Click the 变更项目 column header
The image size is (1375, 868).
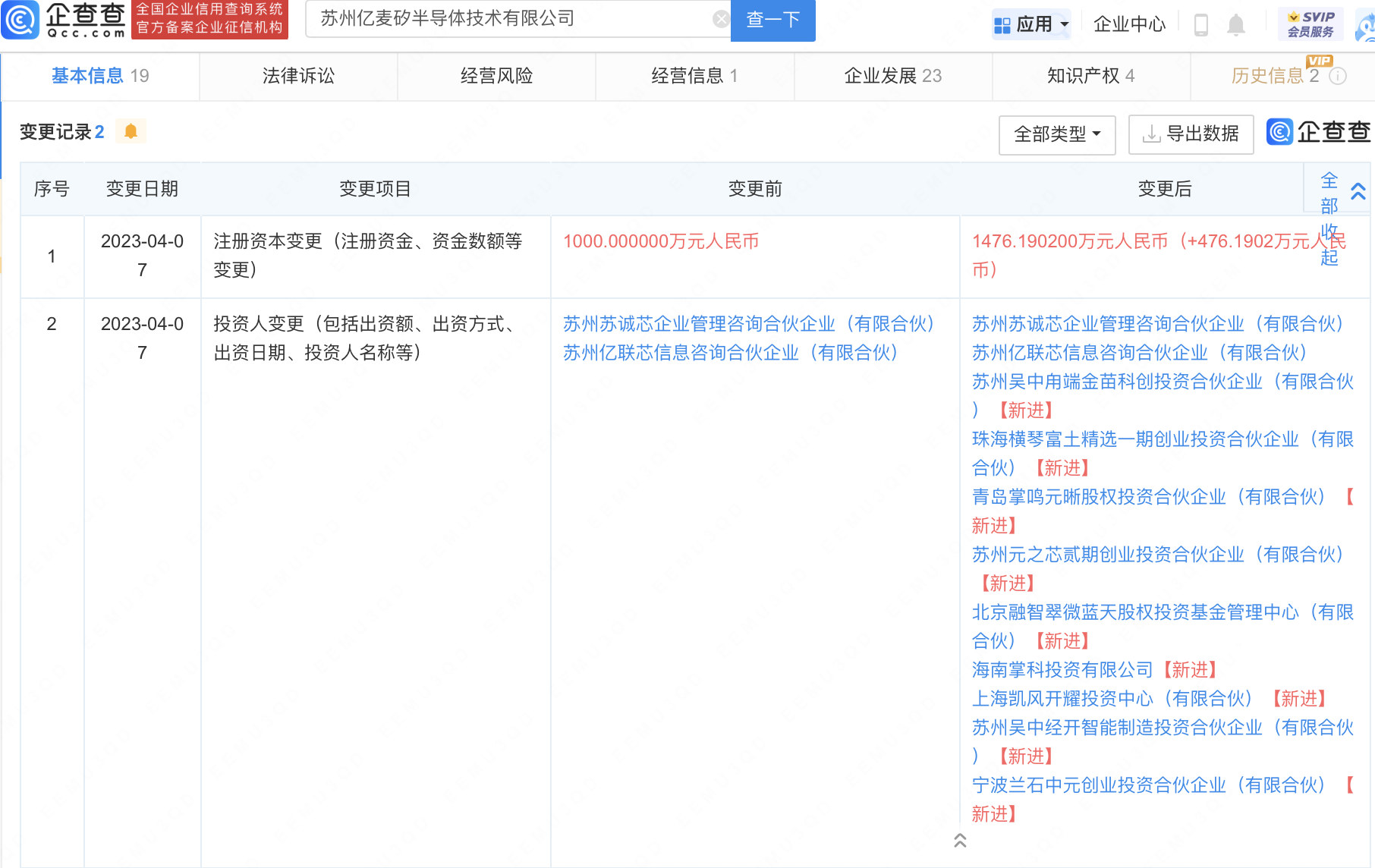[x=375, y=189]
